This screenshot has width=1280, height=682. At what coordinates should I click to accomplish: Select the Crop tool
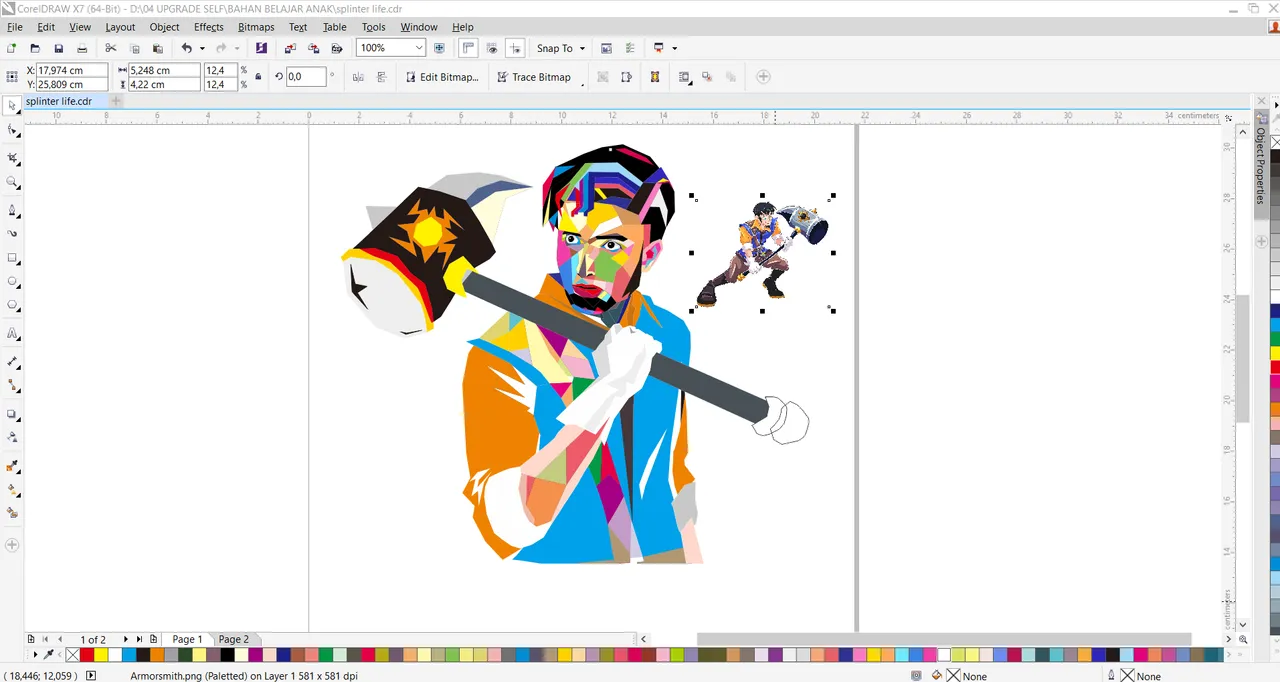pyautogui.click(x=13, y=158)
